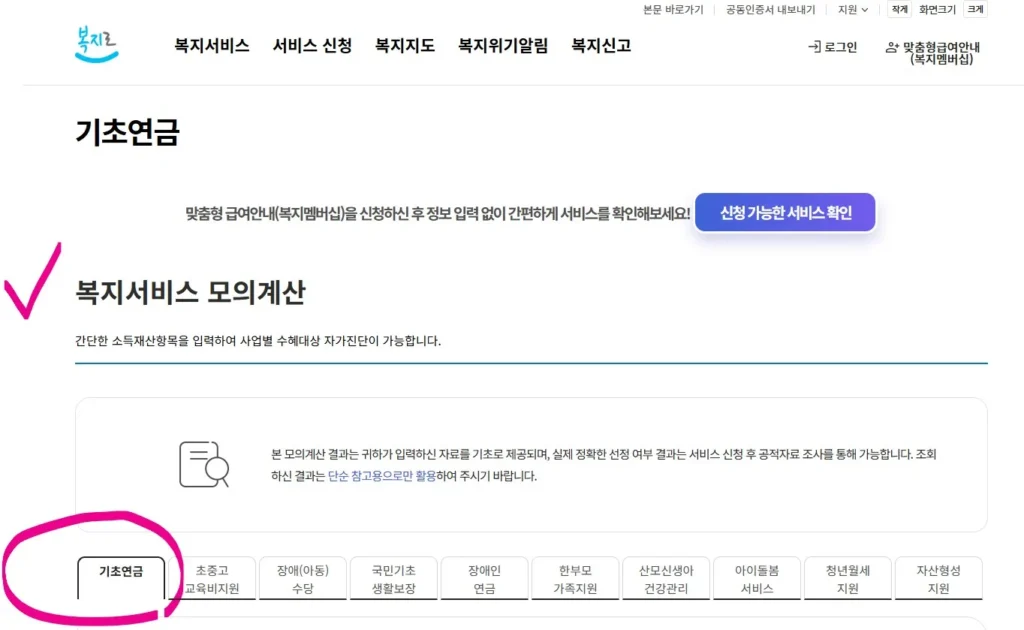Viewport: 1024px width, 630px height.
Task: Open the 국민기초생활보장 tab
Action: point(394,570)
